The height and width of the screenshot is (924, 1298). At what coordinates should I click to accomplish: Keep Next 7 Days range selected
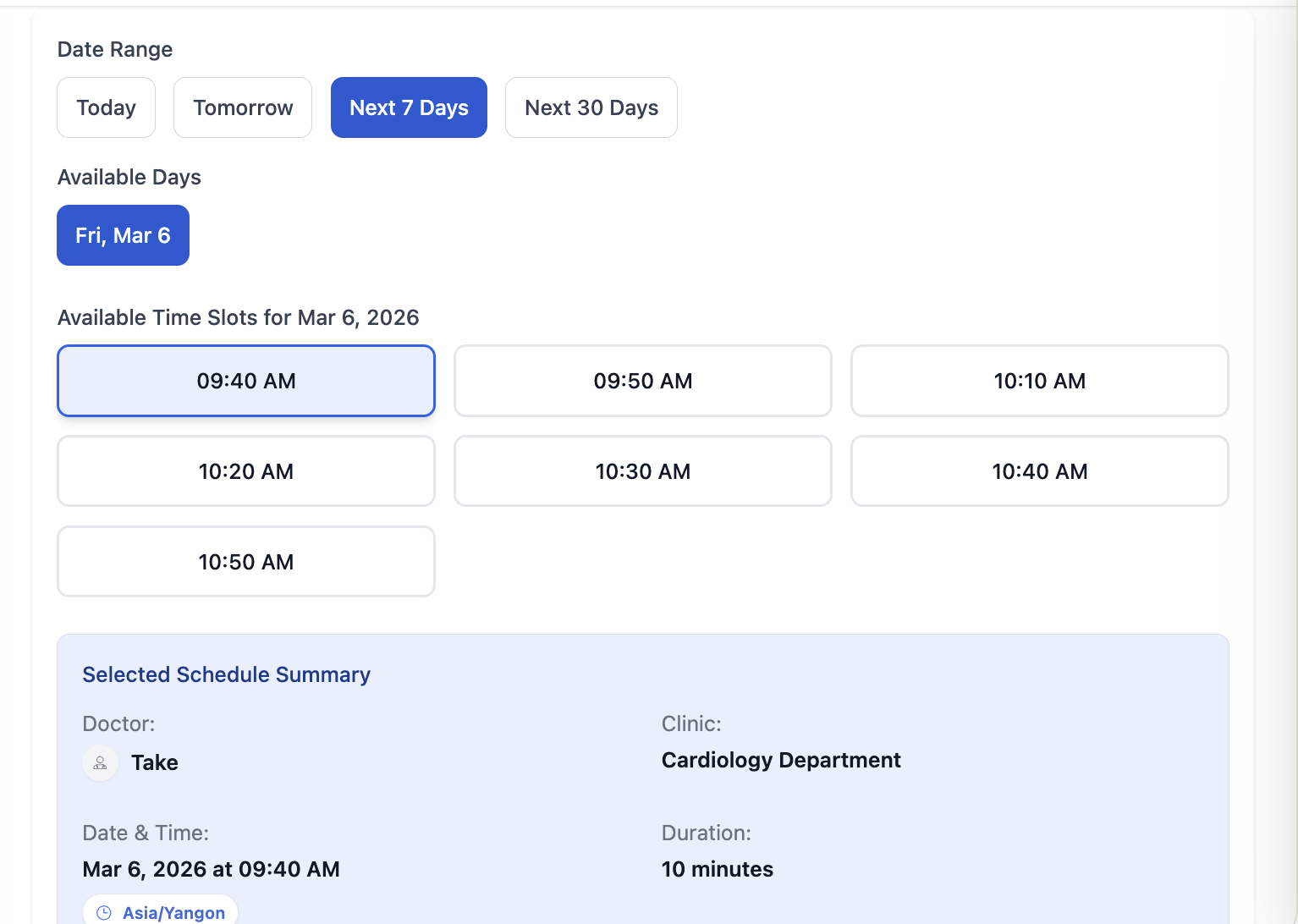coord(409,107)
